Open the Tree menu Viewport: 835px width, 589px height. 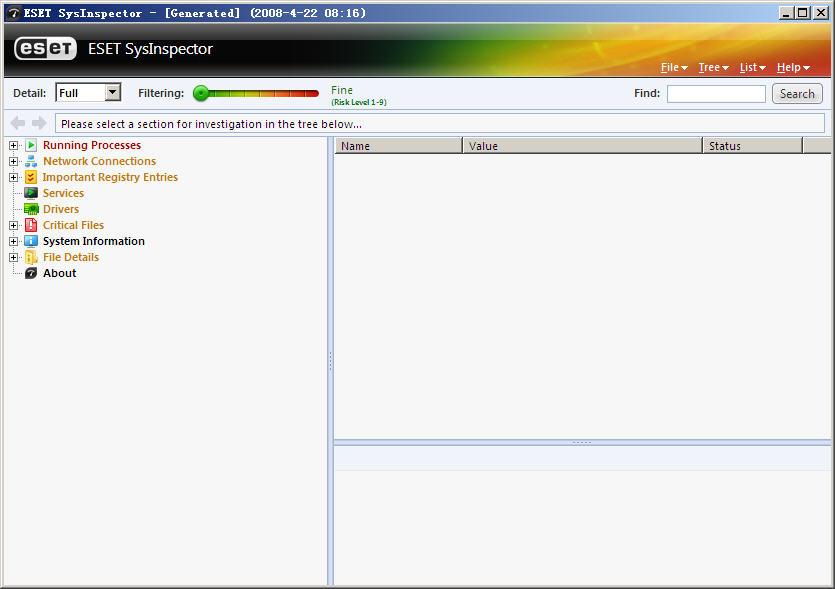[x=713, y=68]
